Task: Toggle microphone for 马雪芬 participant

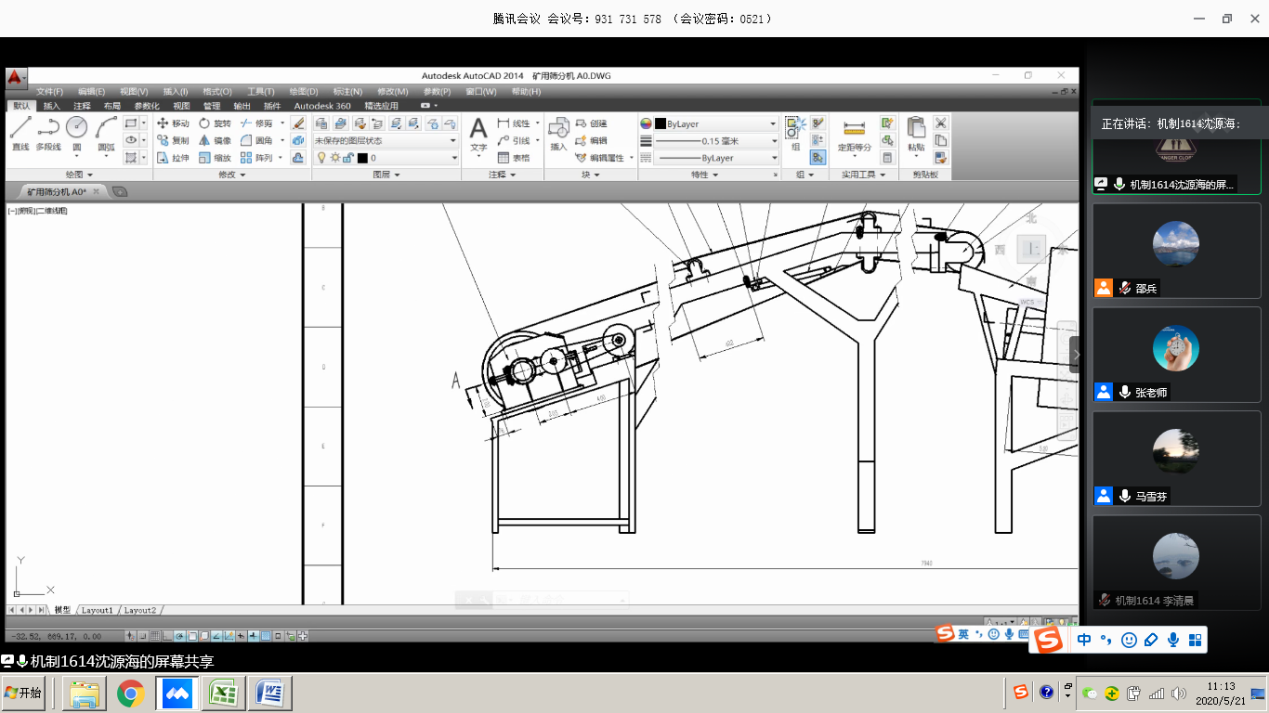Action: [x=1125, y=496]
